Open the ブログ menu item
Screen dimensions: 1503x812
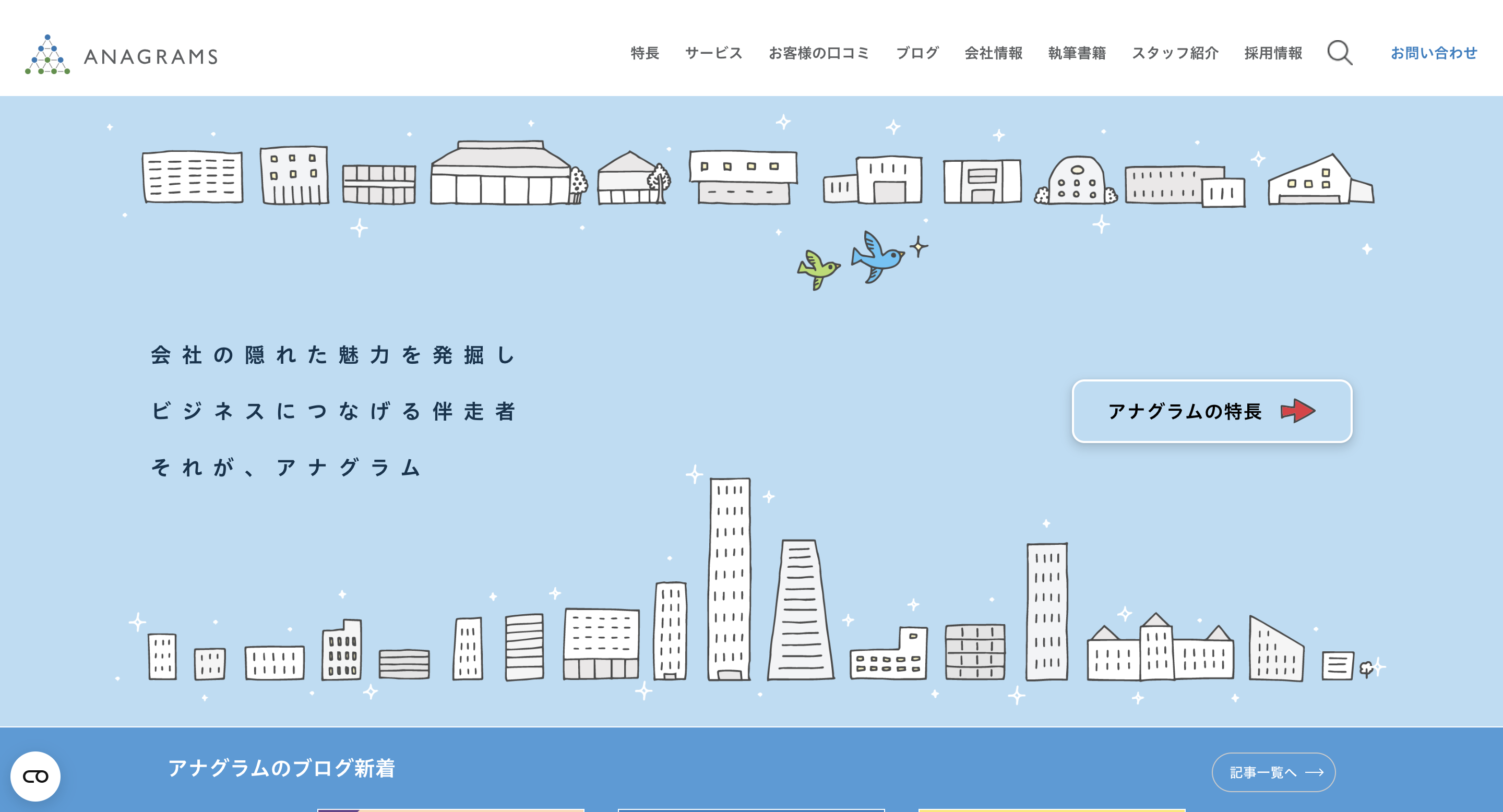click(917, 53)
